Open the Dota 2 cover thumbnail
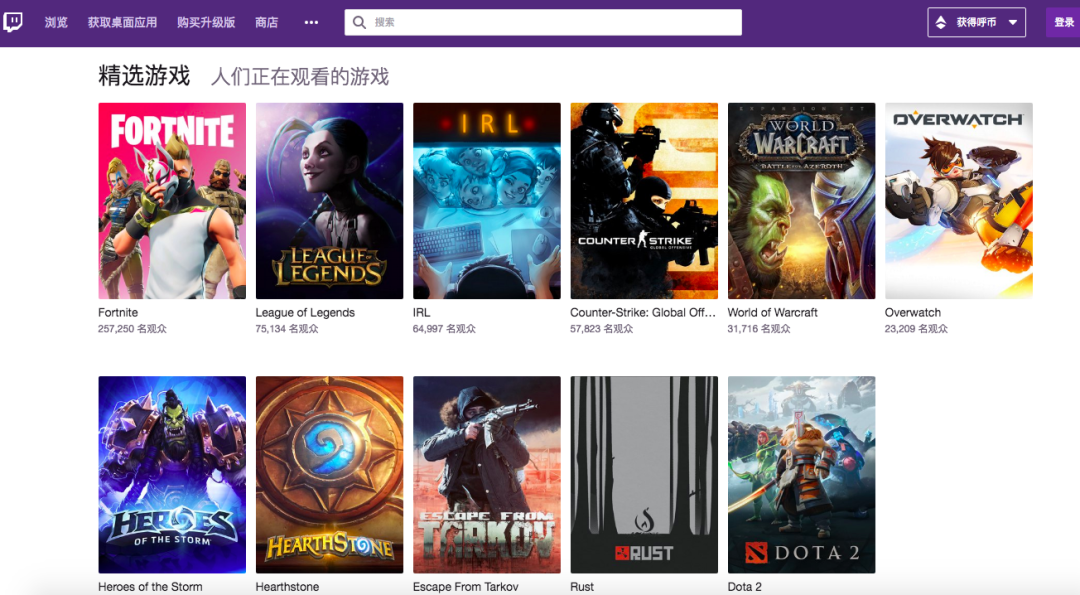The image size is (1080, 595). tap(802, 474)
